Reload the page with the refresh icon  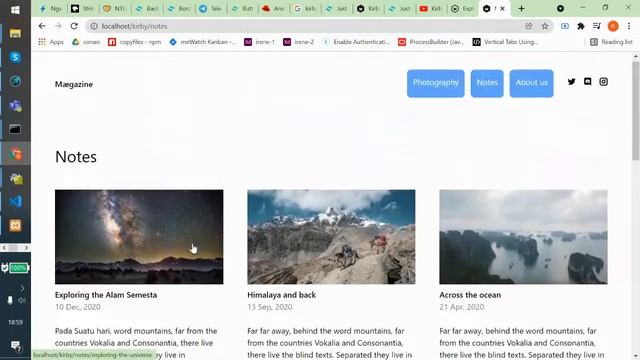74,26
